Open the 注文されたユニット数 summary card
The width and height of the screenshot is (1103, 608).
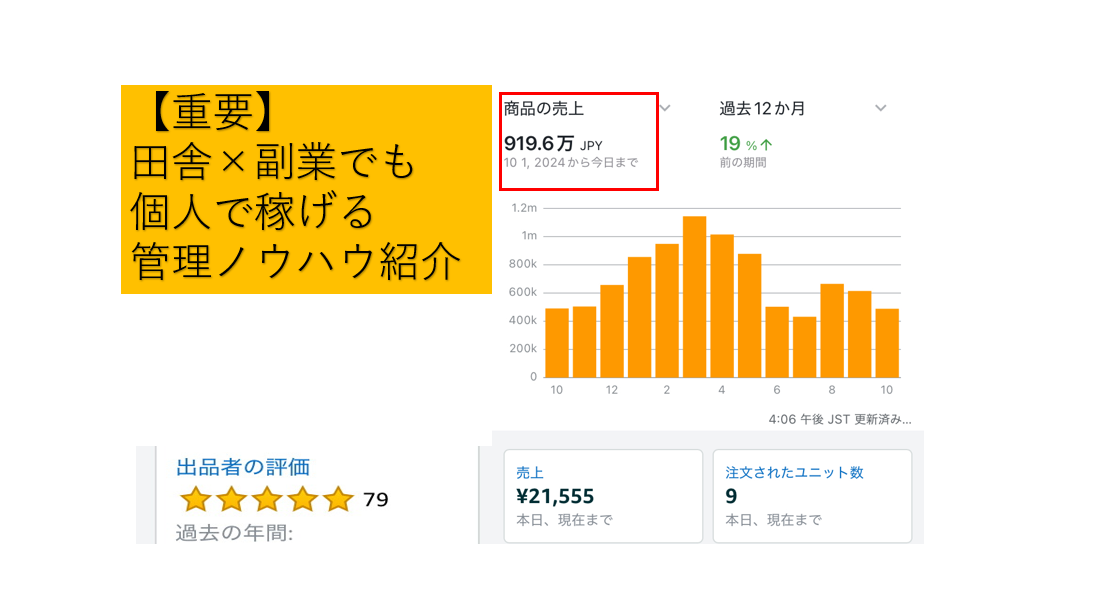[x=812, y=496]
